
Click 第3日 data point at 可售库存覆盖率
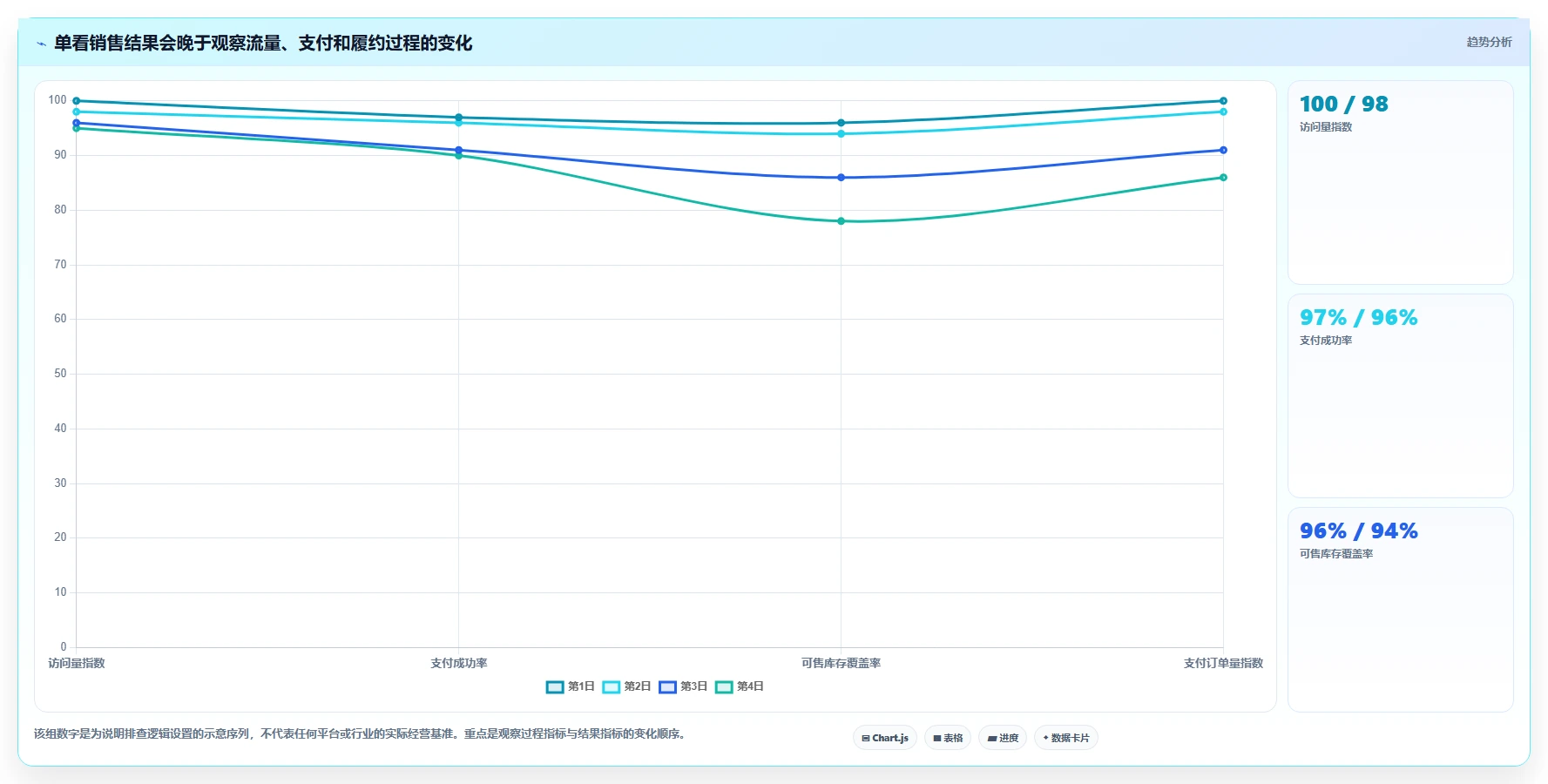841,178
